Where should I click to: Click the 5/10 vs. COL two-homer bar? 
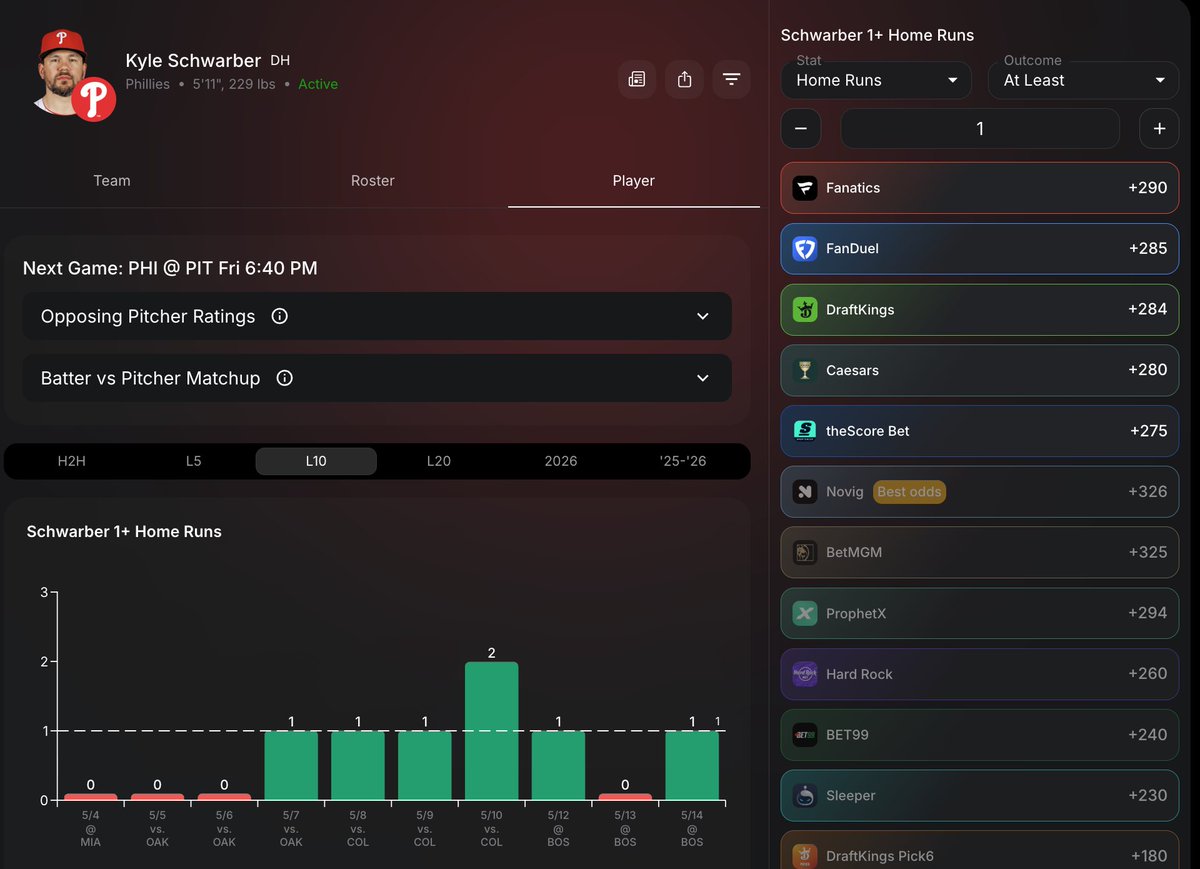pos(492,731)
